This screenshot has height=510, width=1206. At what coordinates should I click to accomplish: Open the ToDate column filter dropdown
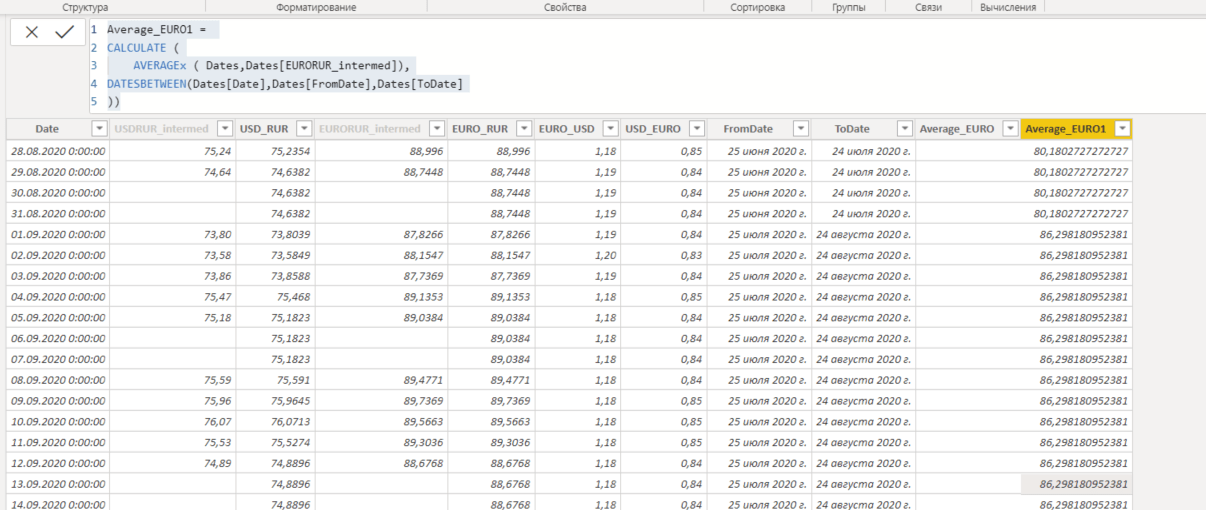click(x=905, y=129)
